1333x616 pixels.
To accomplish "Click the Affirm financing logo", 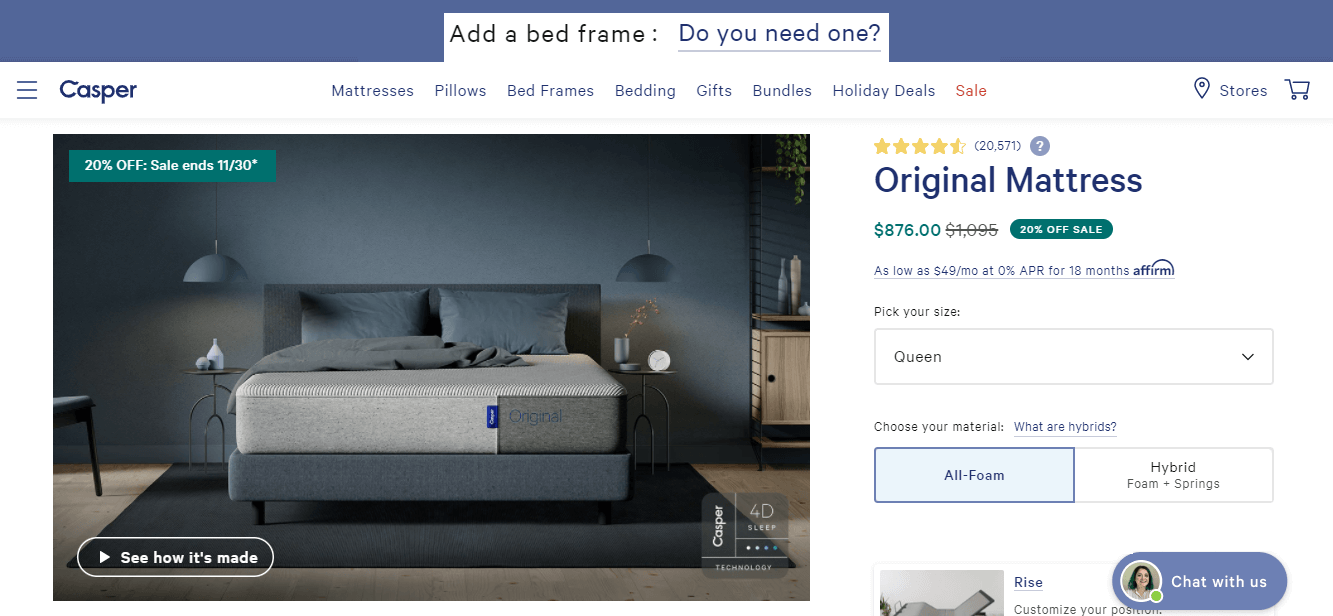I will [1153, 269].
